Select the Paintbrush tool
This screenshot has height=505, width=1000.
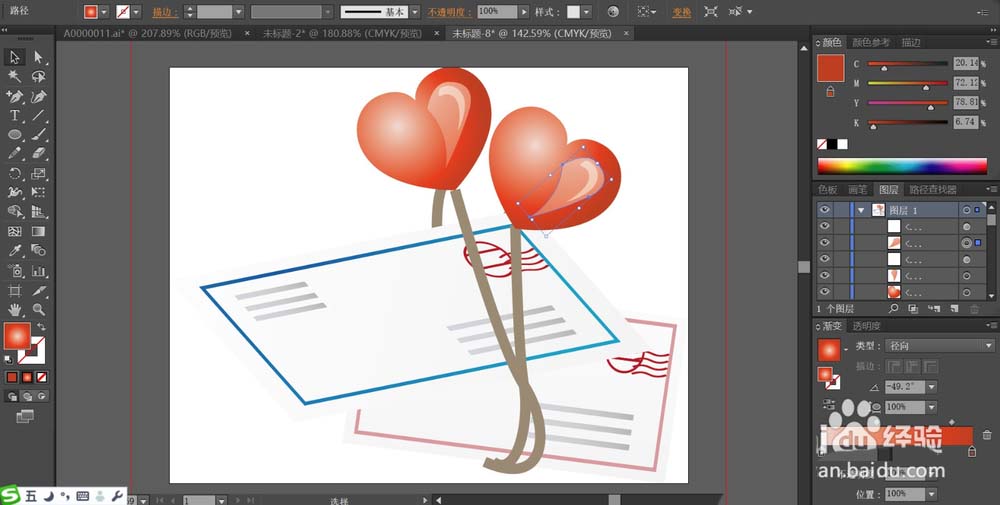pos(38,135)
